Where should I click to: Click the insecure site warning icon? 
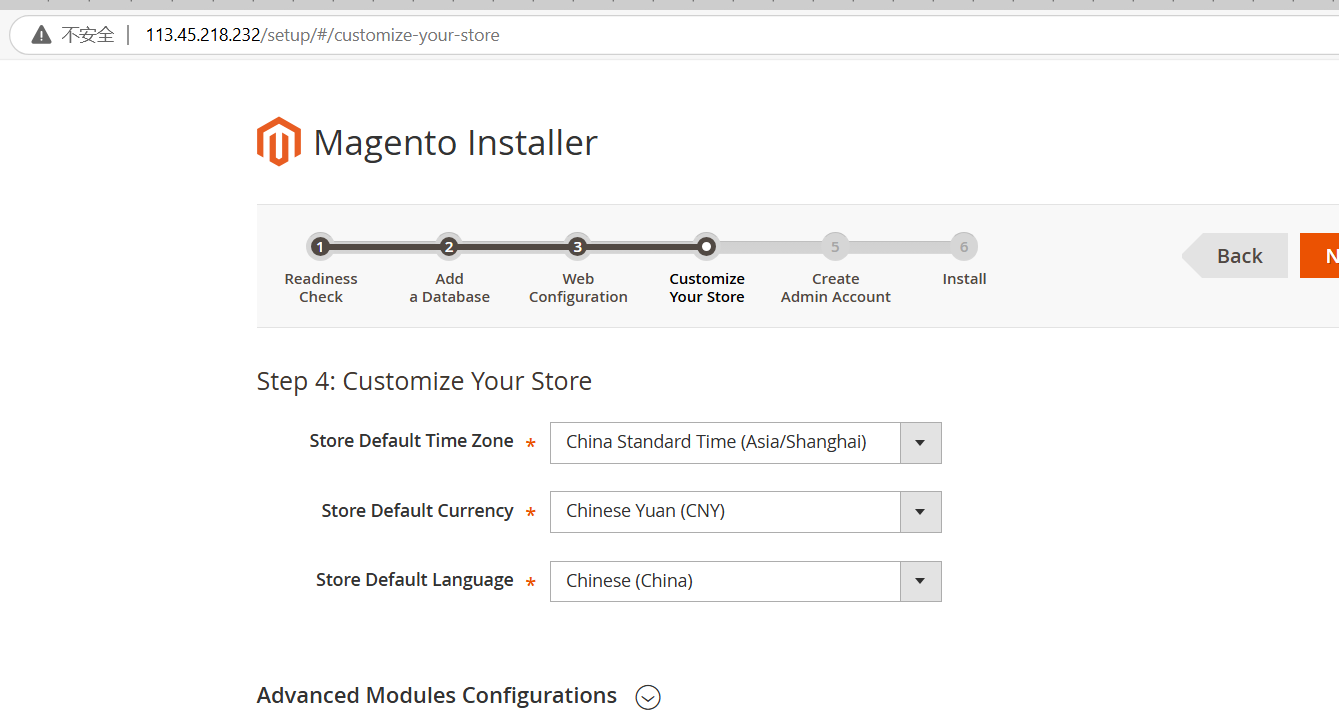(x=41, y=35)
